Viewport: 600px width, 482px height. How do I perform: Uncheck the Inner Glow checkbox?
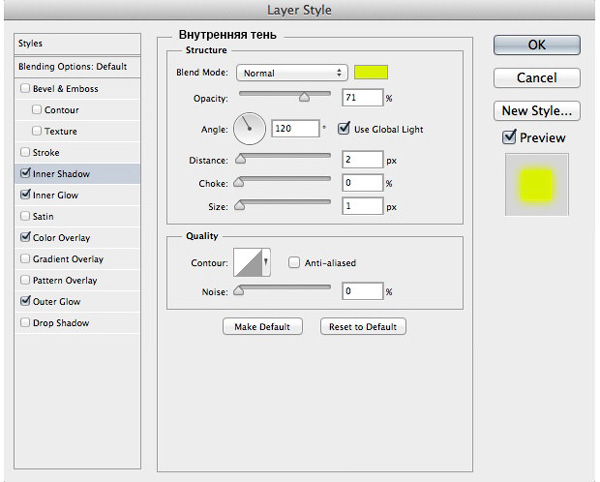pos(25,195)
